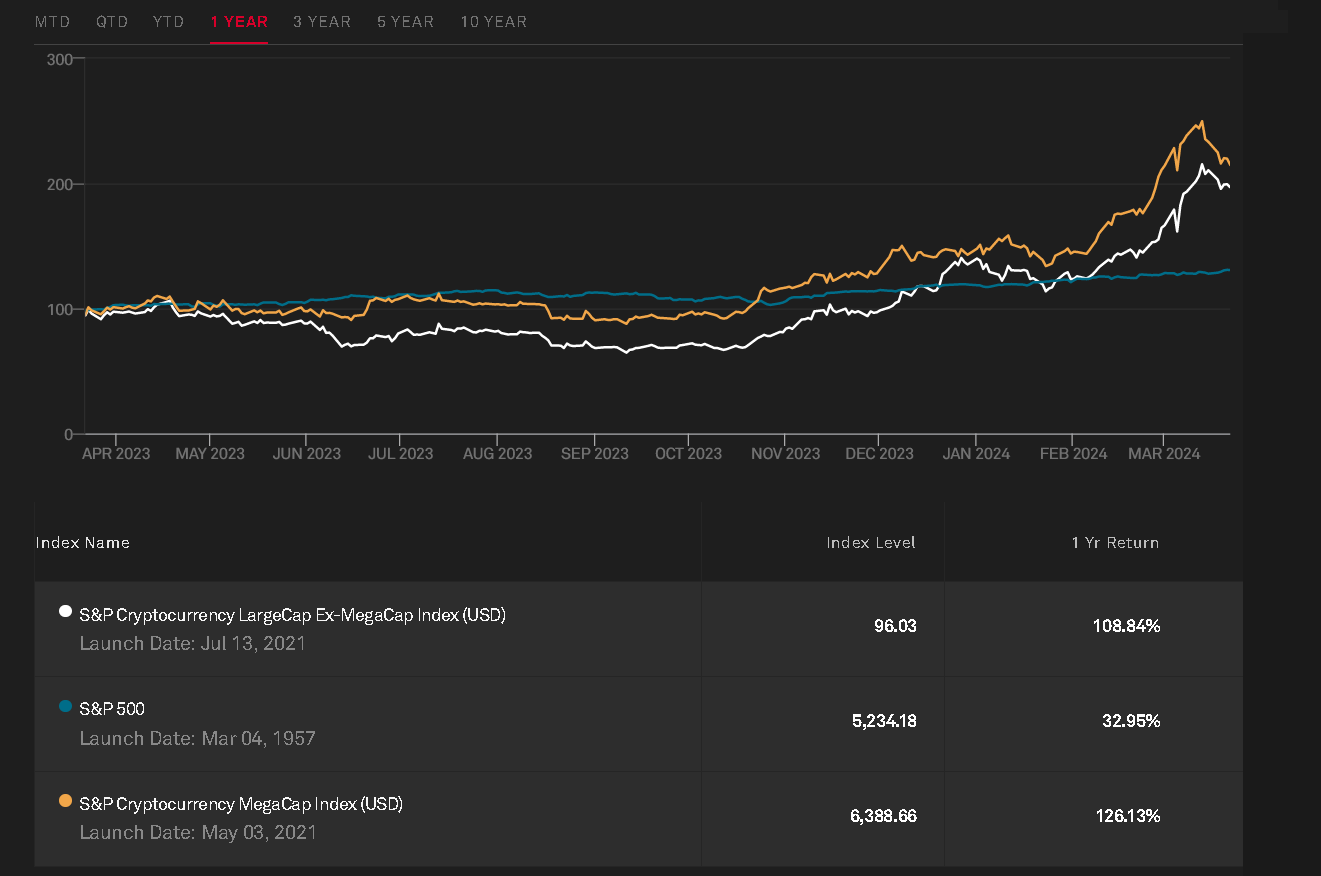This screenshot has width=1321, height=876.
Task: Click the Index Level column header
Action: coord(871,543)
